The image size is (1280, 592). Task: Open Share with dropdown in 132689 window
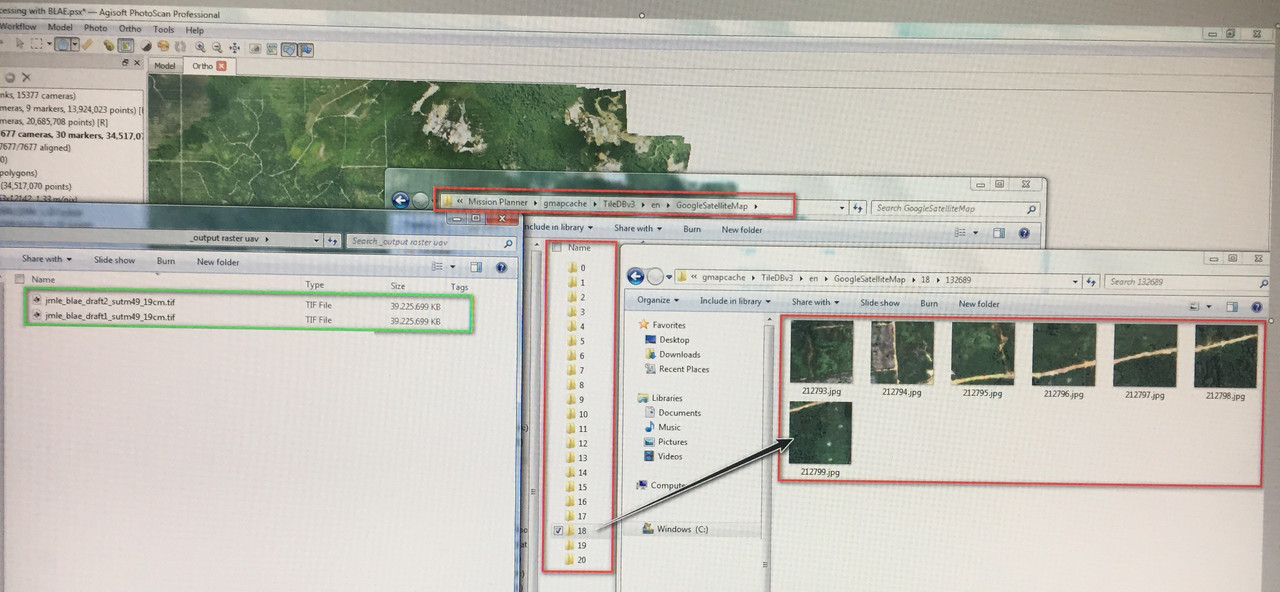pyautogui.click(x=815, y=302)
